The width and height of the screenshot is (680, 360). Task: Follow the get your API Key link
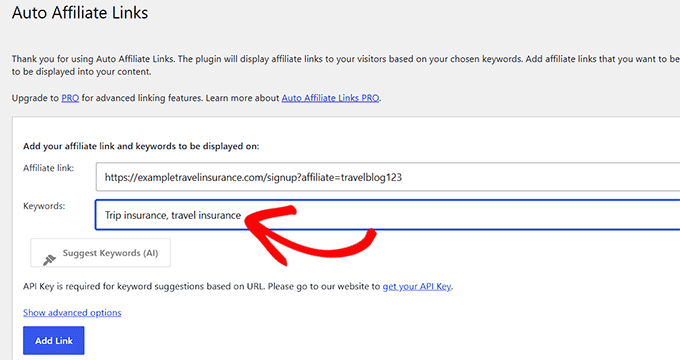417,286
